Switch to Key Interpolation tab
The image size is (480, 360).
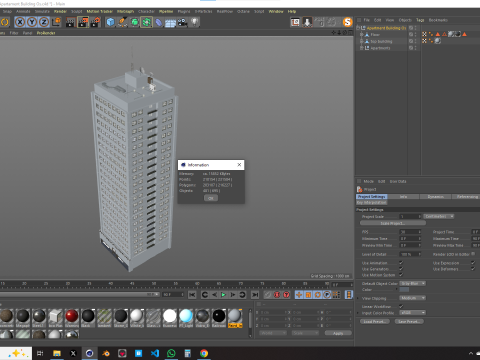click(x=372, y=202)
